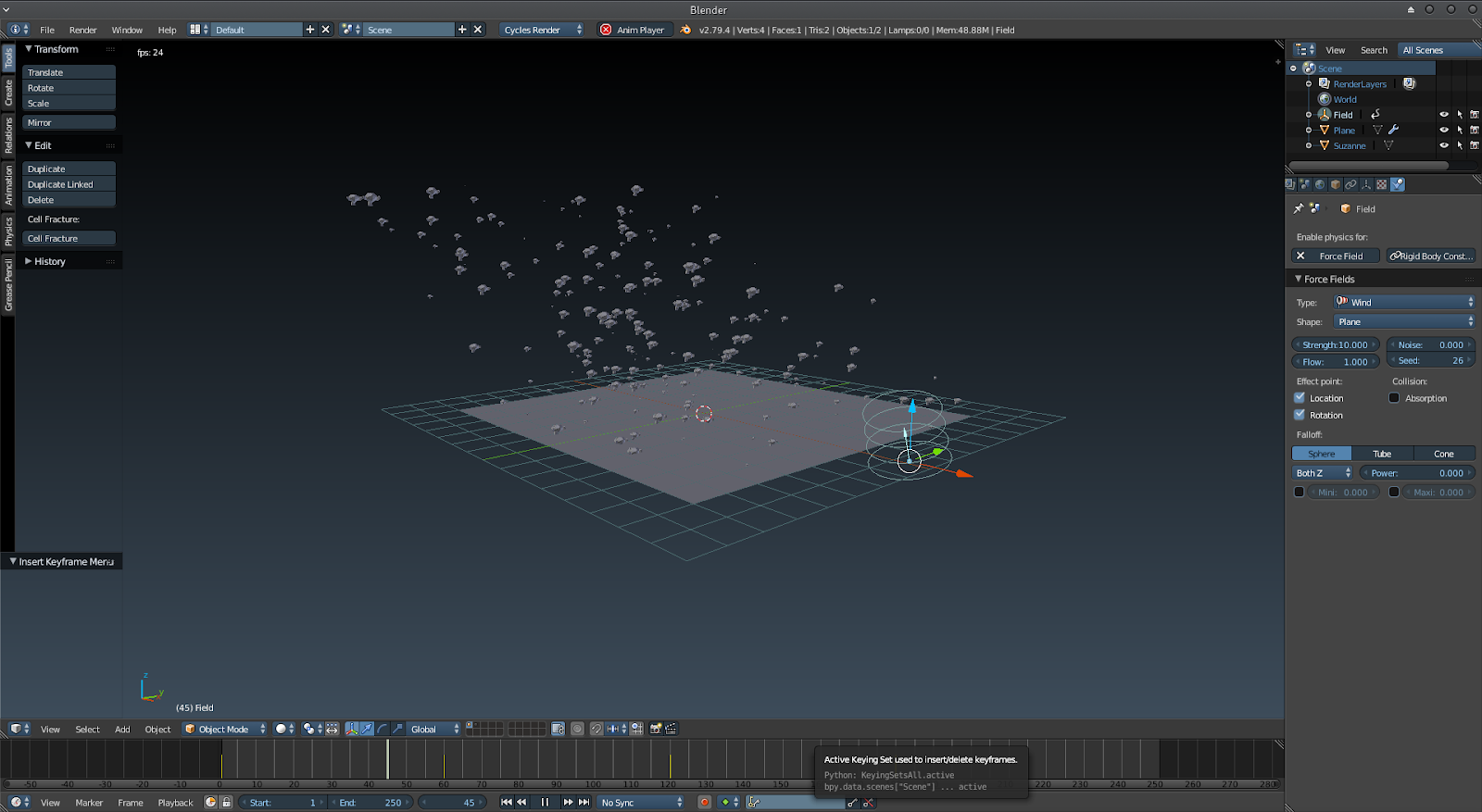The height and width of the screenshot is (812, 1482).
Task: Open the Render menu
Action: (82, 30)
